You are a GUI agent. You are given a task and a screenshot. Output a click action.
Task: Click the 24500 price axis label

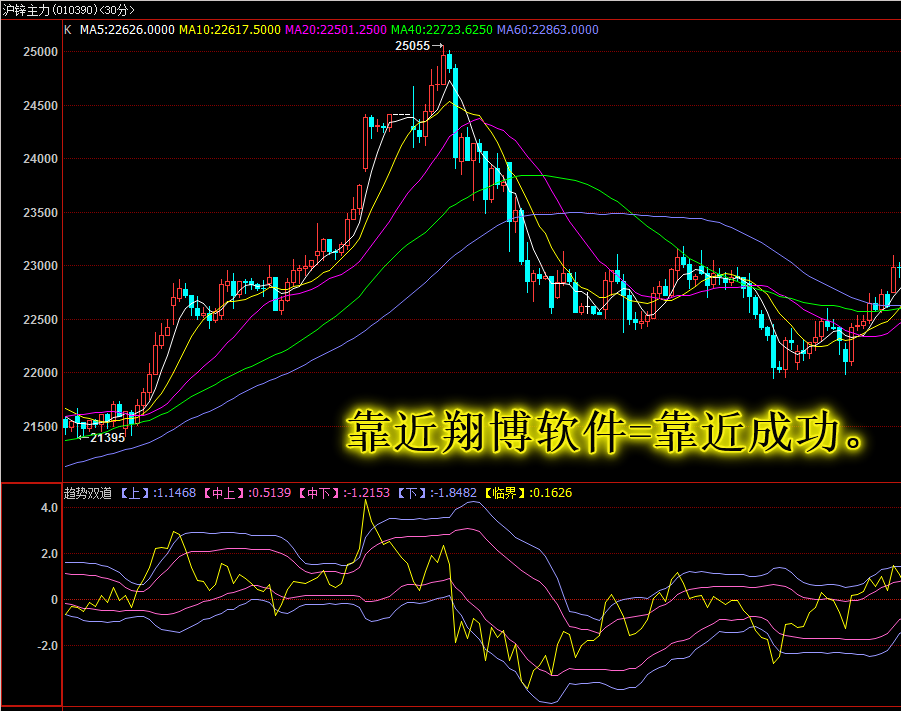point(40,106)
